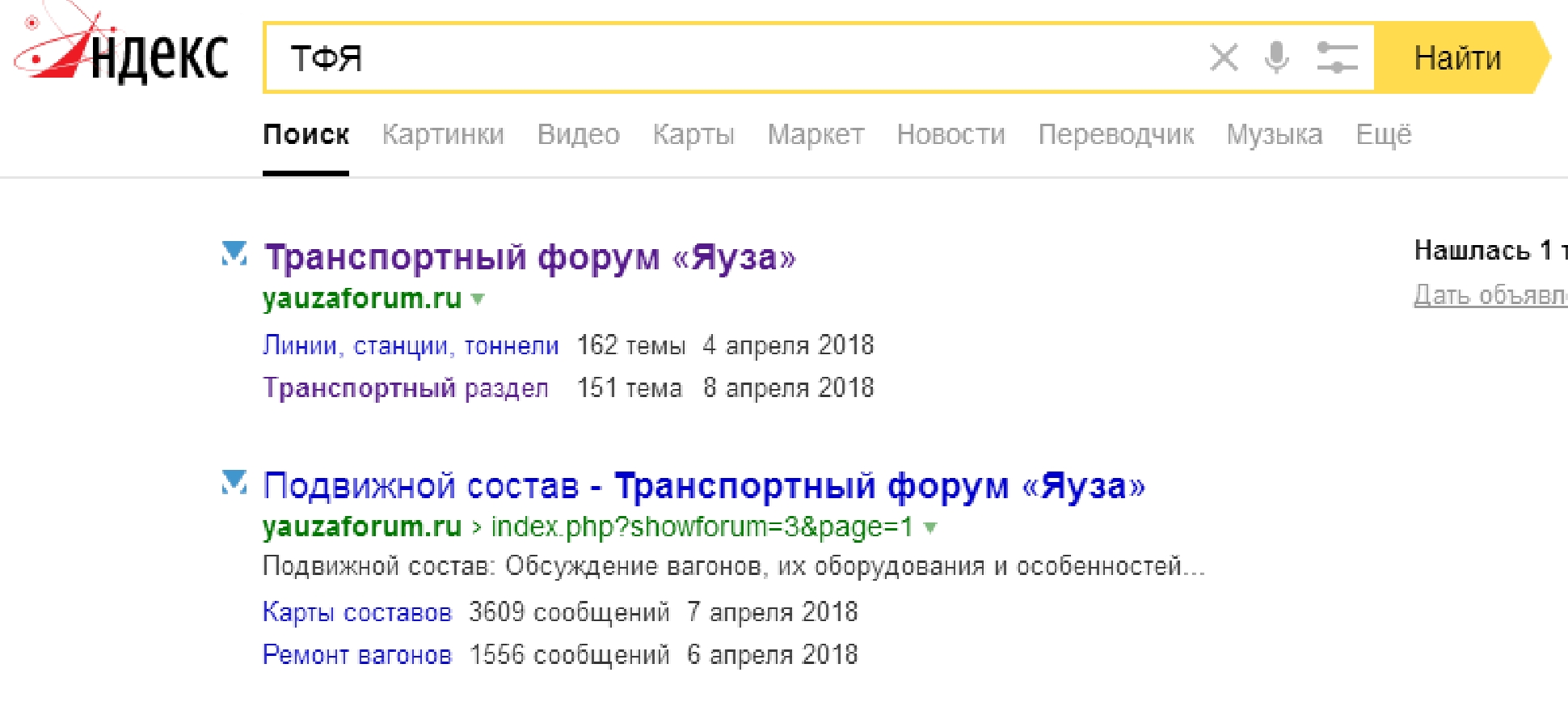The width and height of the screenshot is (1568, 702).
Task: Open Карты составов sublink
Action: coord(356,612)
